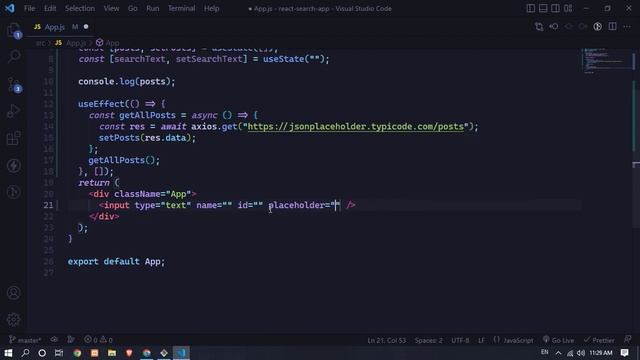Click the Ln 21, Col 53 indicator

click(387, 340)
